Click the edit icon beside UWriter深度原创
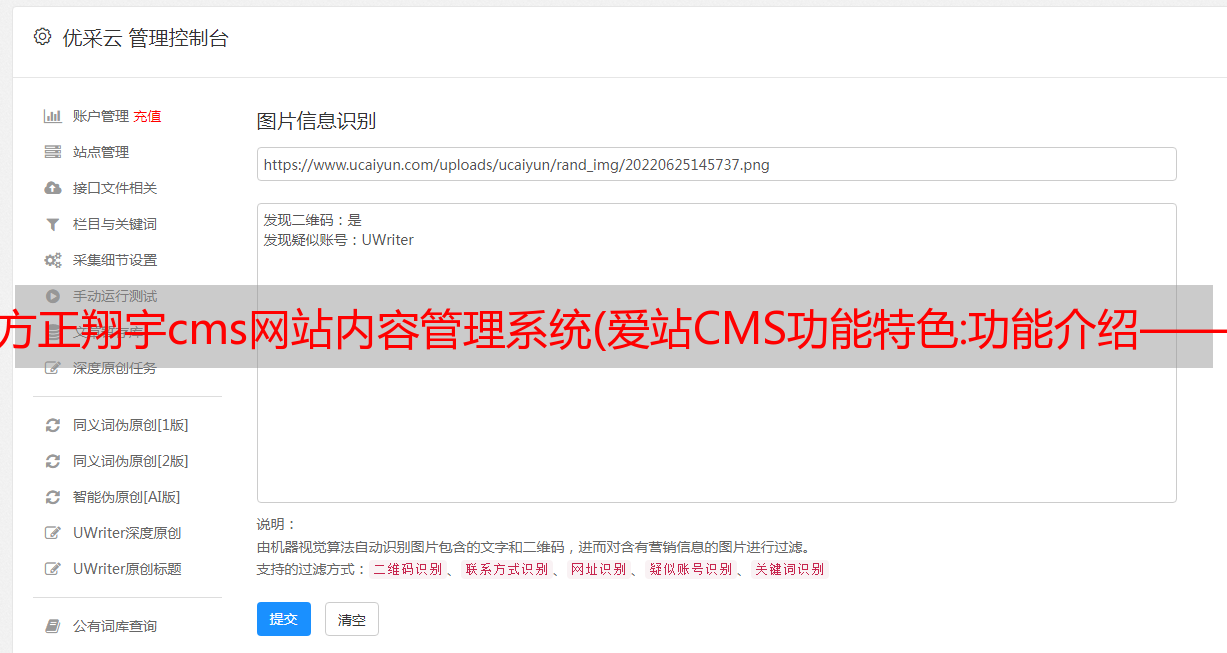 pos(53,533)
